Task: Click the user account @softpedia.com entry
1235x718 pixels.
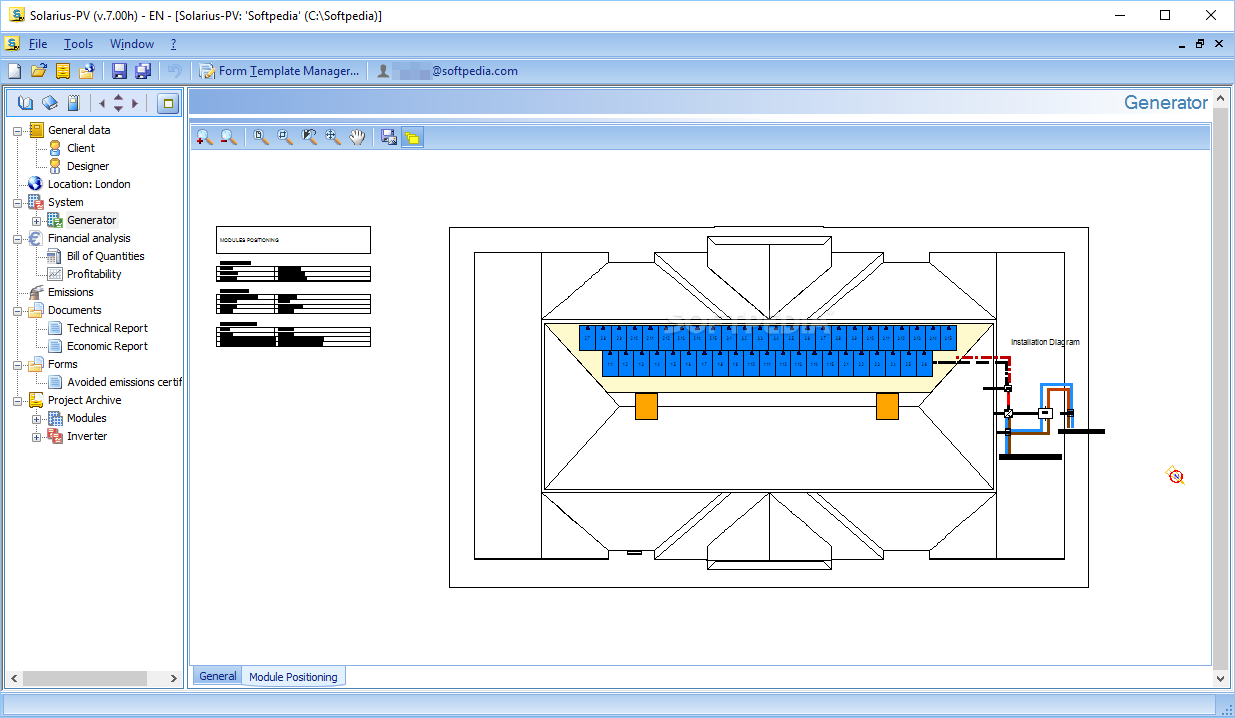Action: click(447, 71)
